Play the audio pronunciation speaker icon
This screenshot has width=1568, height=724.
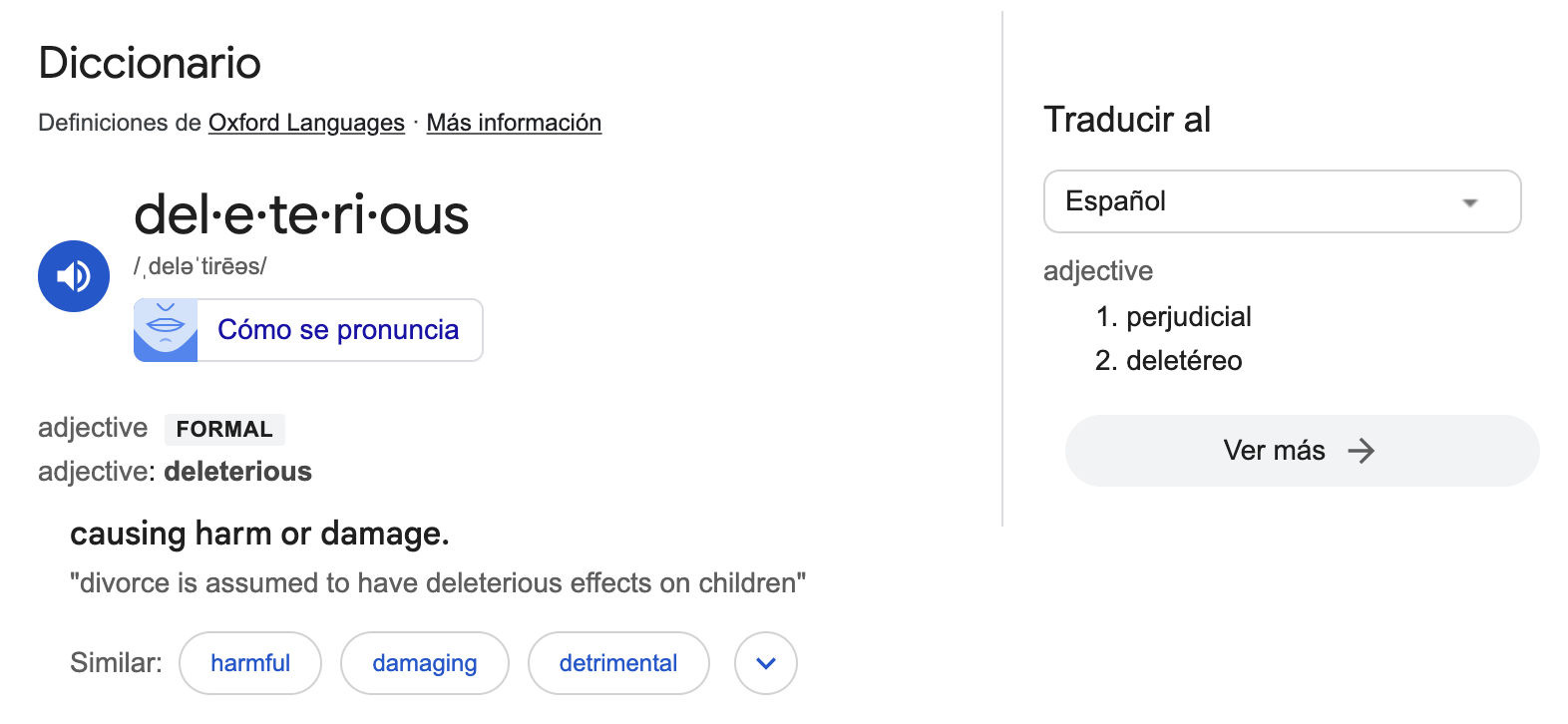click(x=74, y=276)
